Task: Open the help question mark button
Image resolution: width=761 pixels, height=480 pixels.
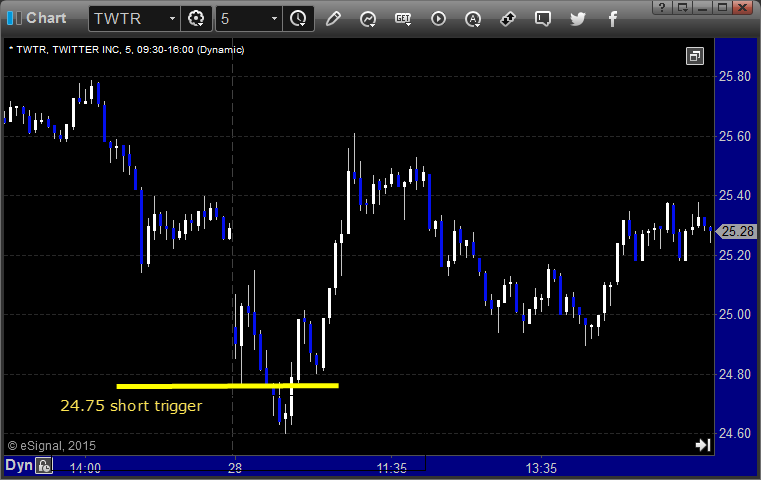Action: (x=662, y=7)
